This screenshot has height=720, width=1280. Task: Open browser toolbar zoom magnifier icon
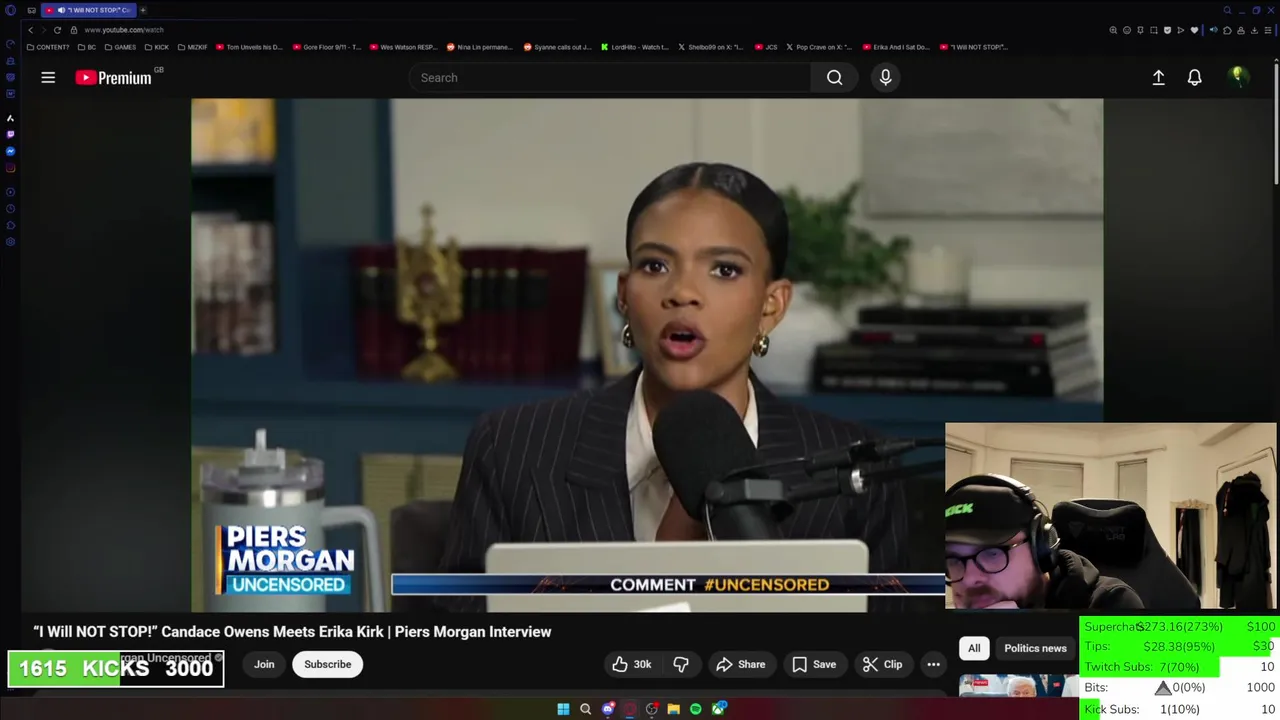1113,30
